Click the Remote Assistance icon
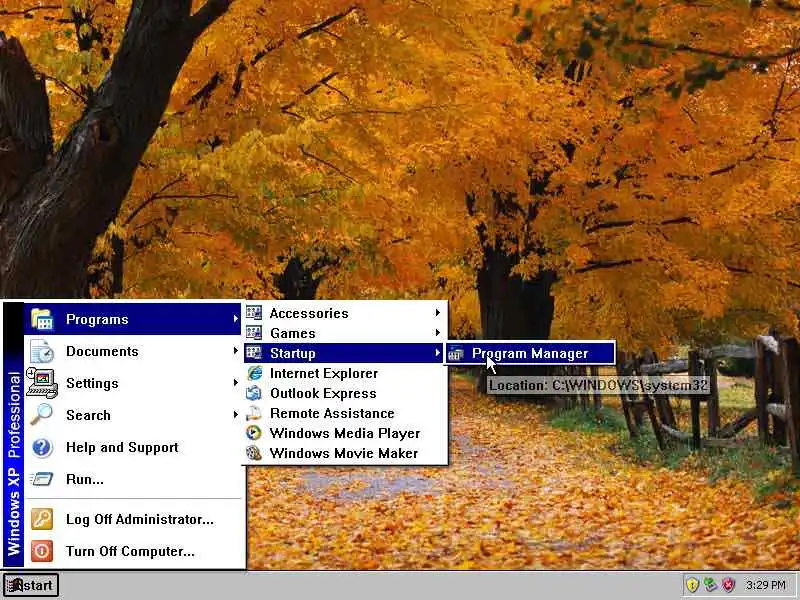 click(x=254, y=413)
